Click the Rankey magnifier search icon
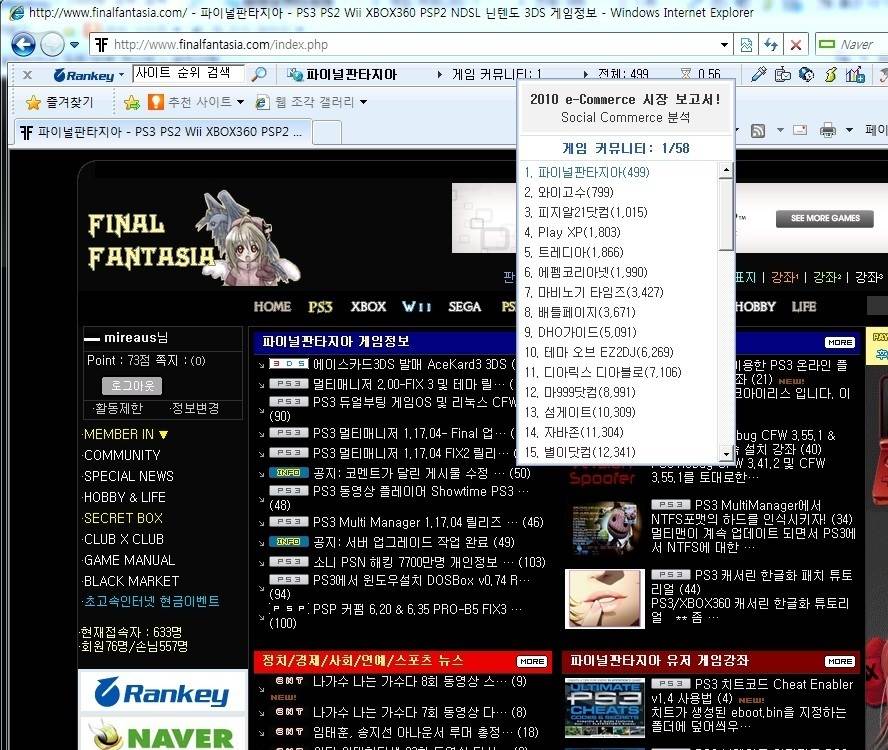Screen dimensions: 888x750 pyautogui.click(x=259, y=74)
